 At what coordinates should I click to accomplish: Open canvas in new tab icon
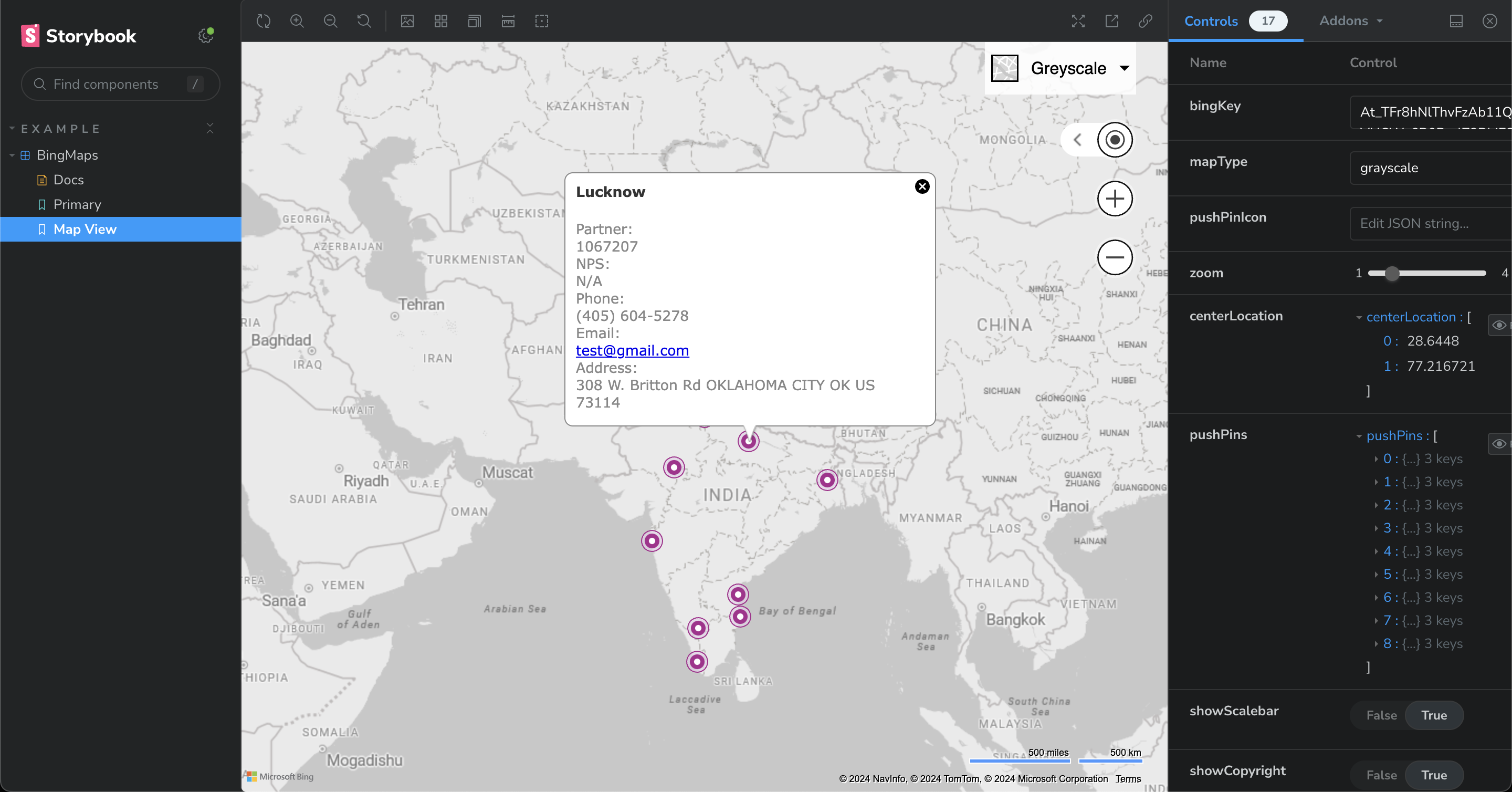tap(1112, 21)
